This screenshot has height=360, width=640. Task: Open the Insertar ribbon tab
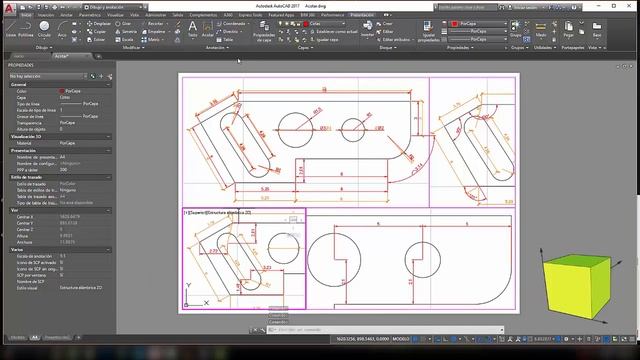click(x=46, y=15)
